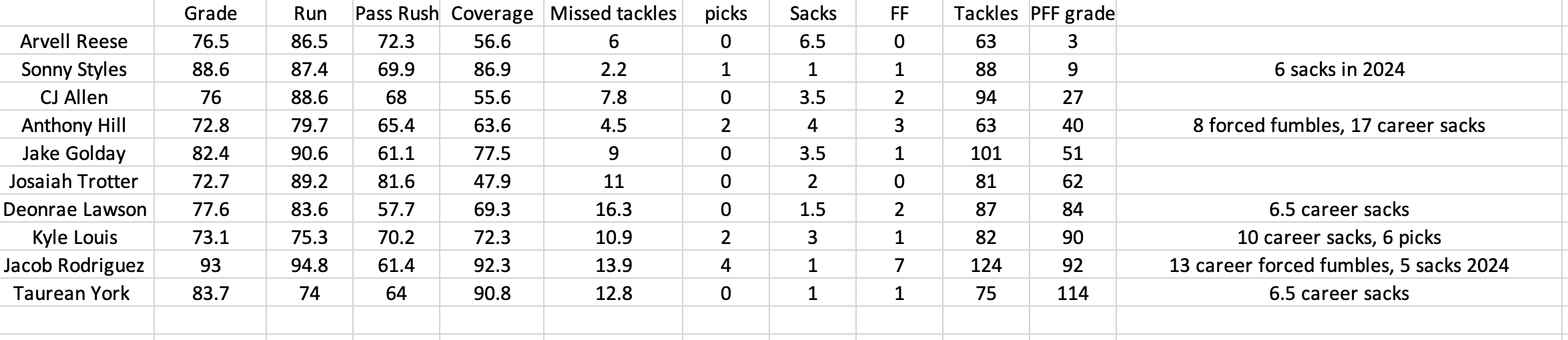Select Taurean York's PFF grade 114
Image resolution: width=1568 pixels, height=340 pixels.
pyautogui.click(x=1072, y=293)
